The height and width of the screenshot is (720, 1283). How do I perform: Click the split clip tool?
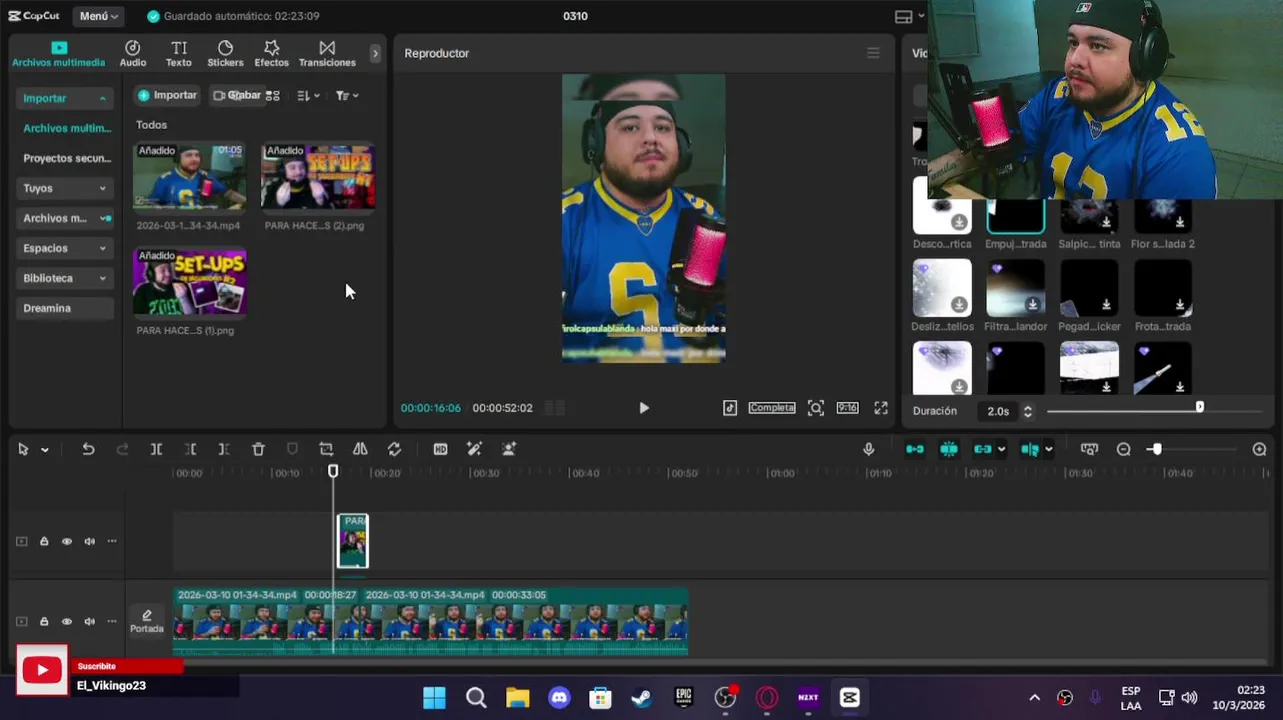(156, 449)
